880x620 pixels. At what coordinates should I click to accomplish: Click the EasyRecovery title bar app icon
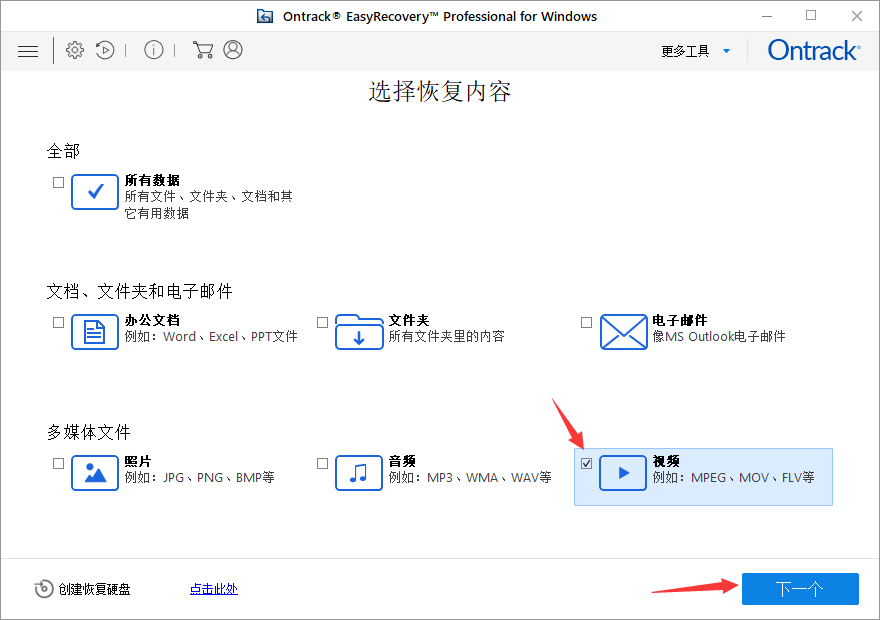coord(265,16)
